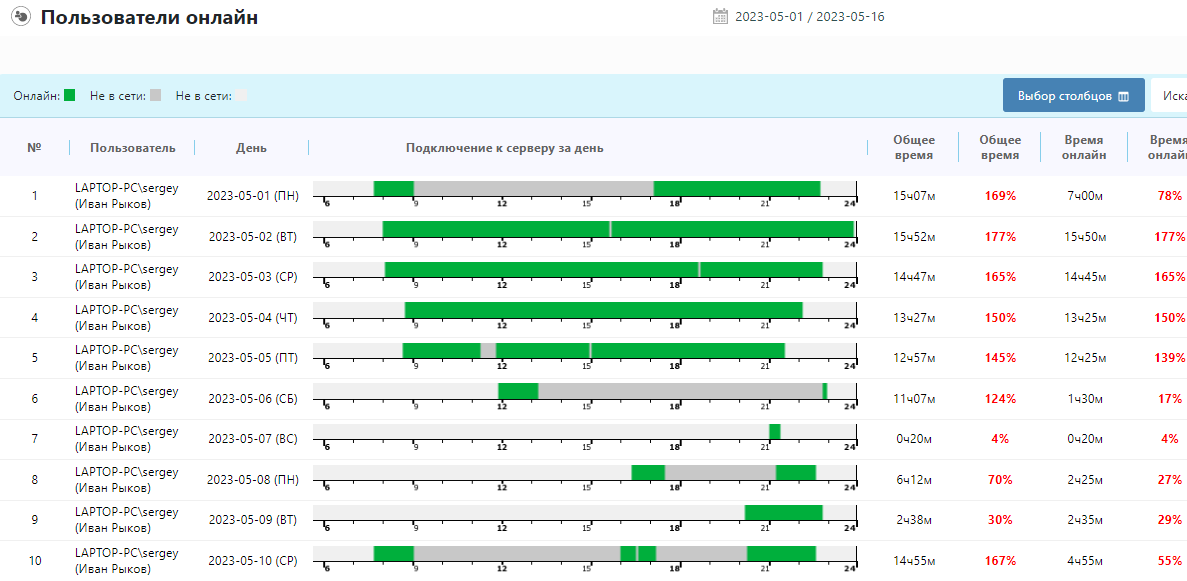
Task: Click into the search field right of the columns button
Action: click(1170, 96)
